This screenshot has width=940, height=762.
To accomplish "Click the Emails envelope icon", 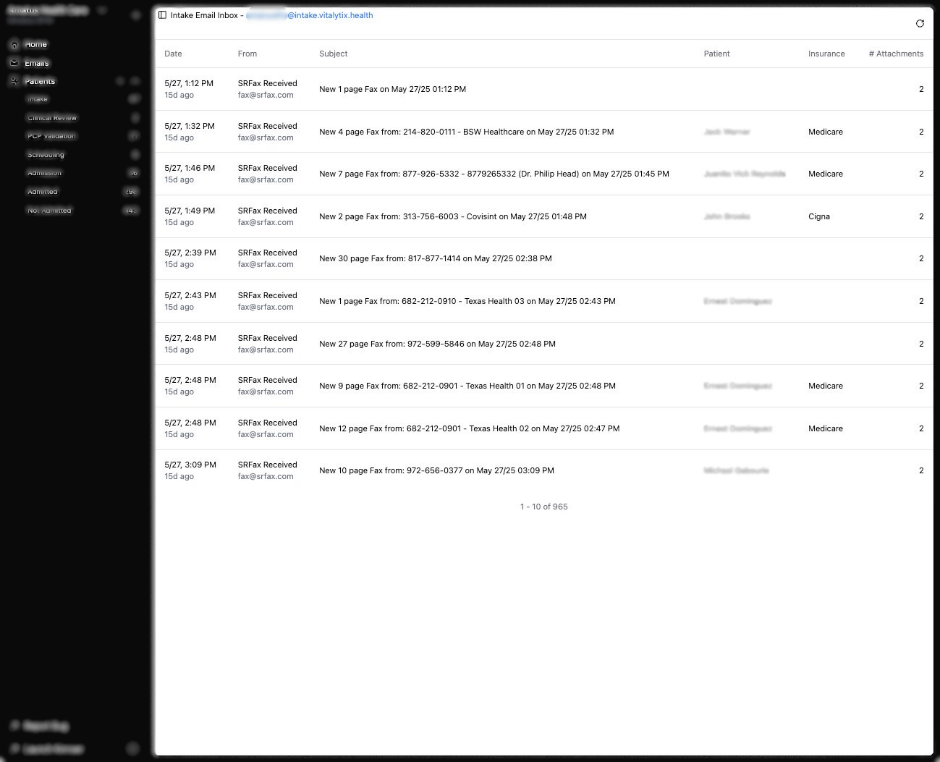I will 13,63.
